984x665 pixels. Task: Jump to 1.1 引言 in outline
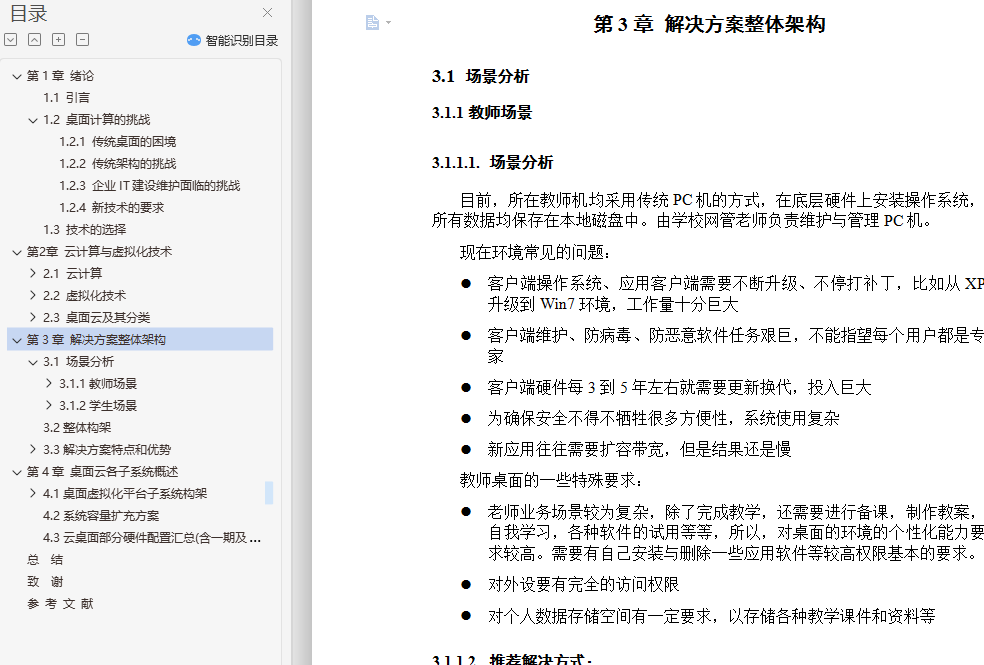[67, 98]
